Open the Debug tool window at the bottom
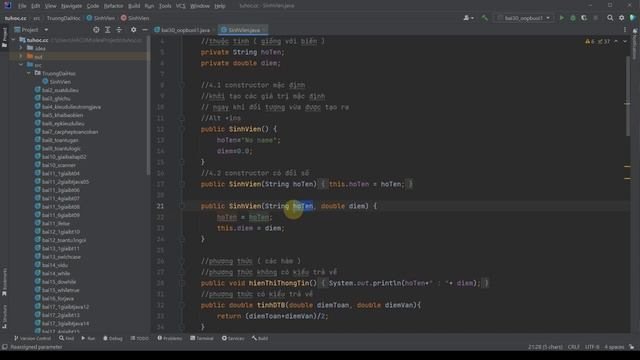The height and width of the screenshot is (360, 640). point(113,338)
